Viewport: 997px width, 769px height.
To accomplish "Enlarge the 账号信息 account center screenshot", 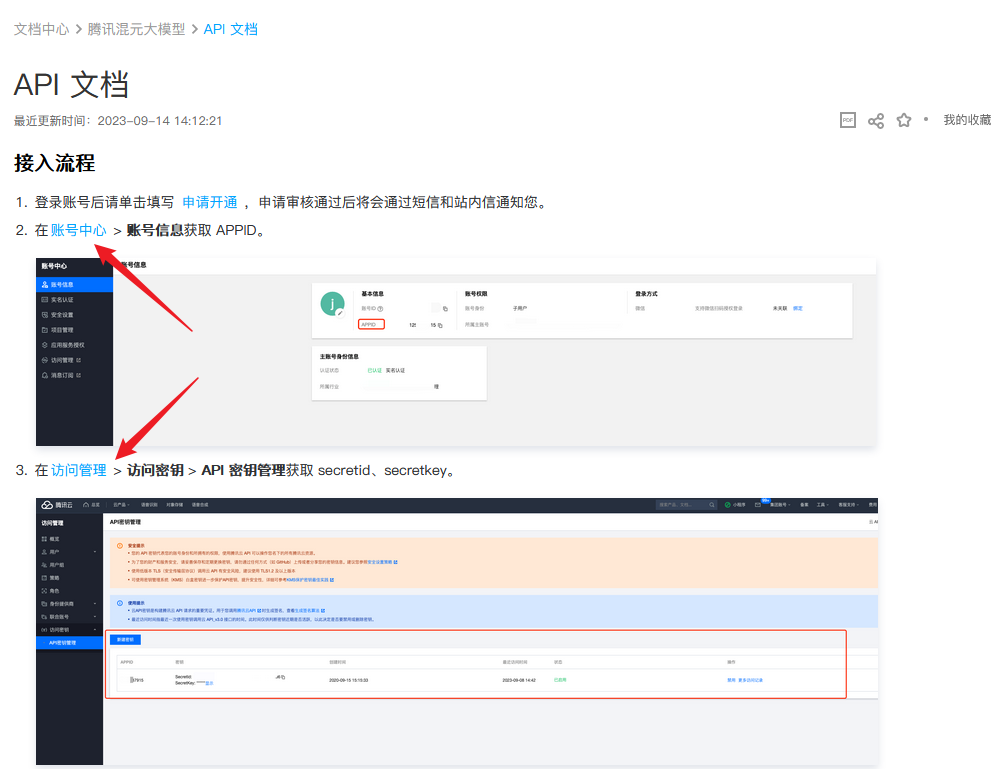I will (x=456, y=352).
